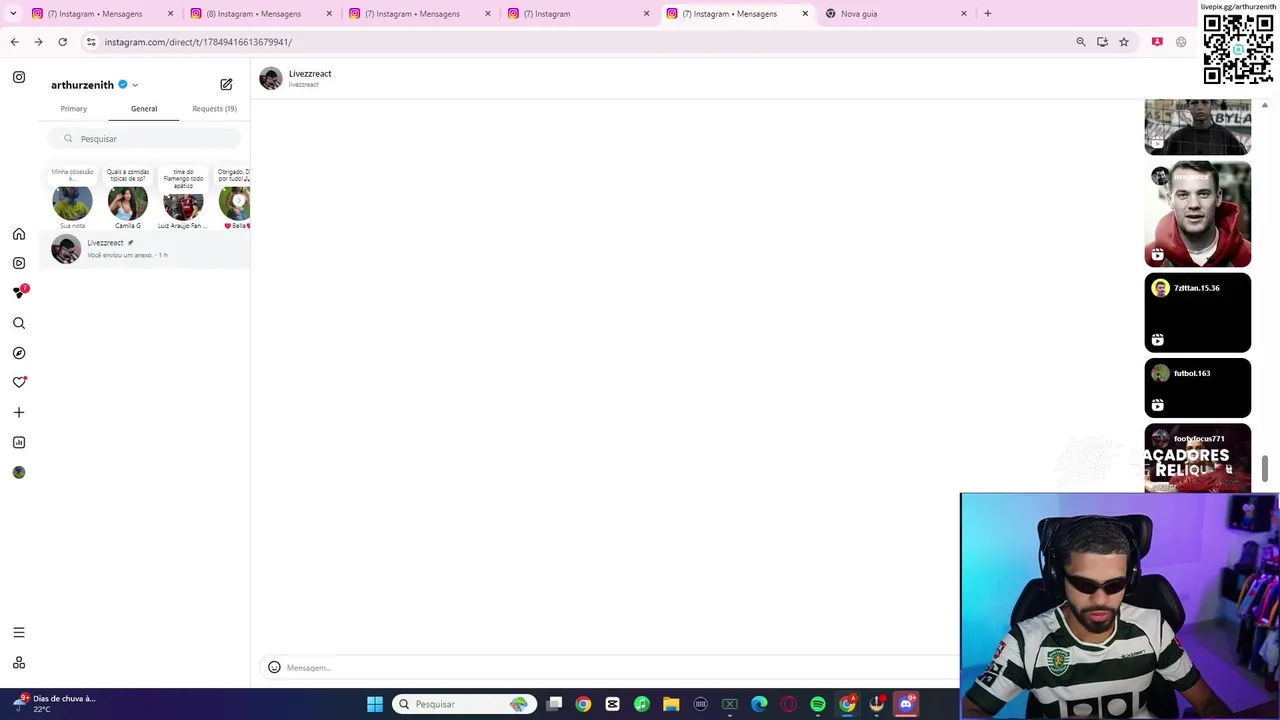Open profile avatar in sidebar
The width and height of the screenshot is (1280, 720).
coord(19,472)
